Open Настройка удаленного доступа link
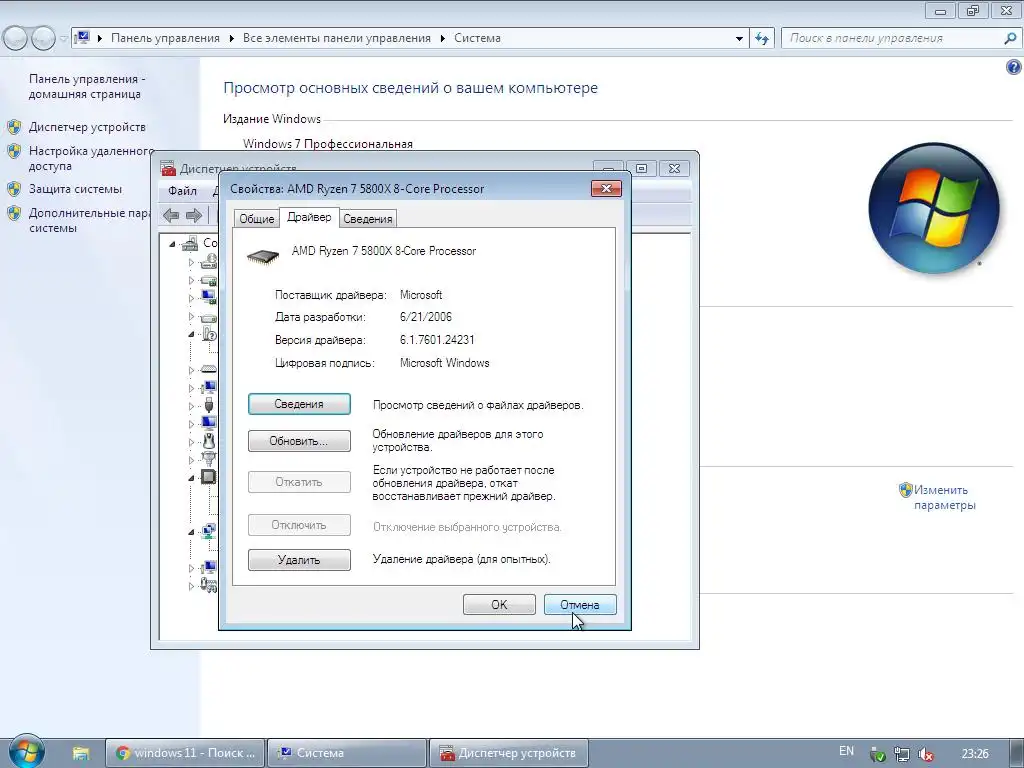The image size is (1024, 768). pyautogui.click(x=91, y=158)
